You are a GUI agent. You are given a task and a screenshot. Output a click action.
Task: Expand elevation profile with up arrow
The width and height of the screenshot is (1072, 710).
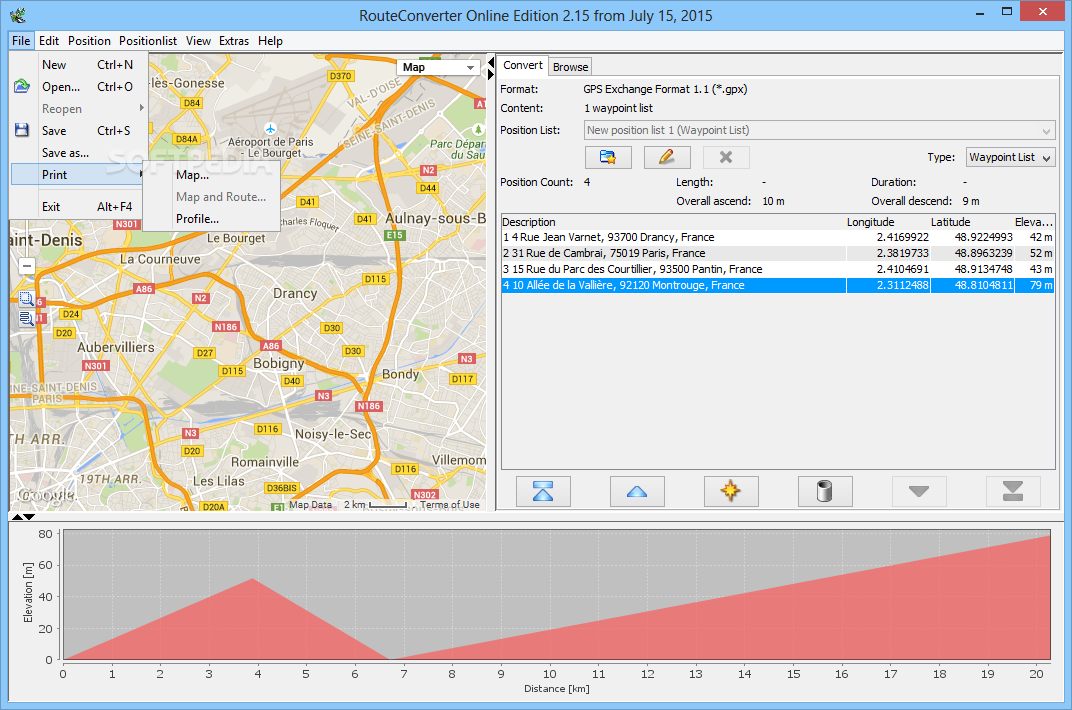pos(18,517)
